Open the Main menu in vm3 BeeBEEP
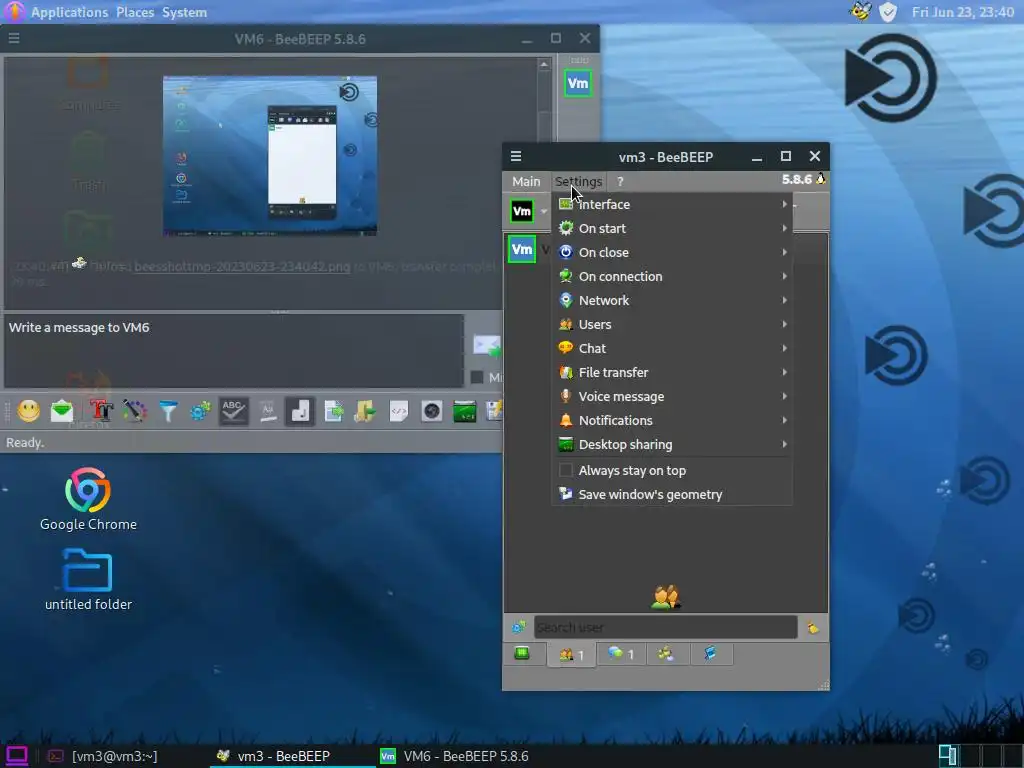Screen dimensions: 1024x768 [x=526, y=182]
